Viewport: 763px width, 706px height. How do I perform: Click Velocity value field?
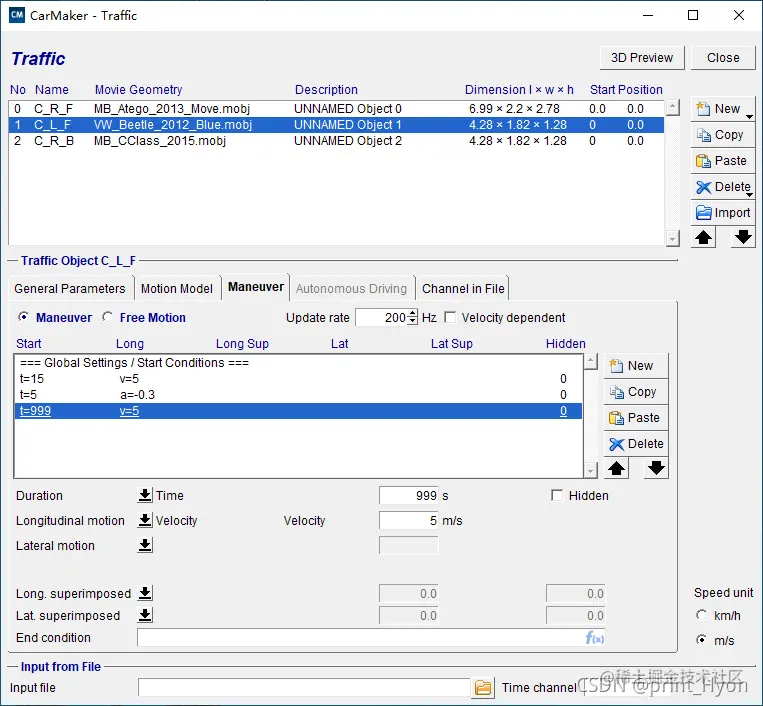coord(409,521)
